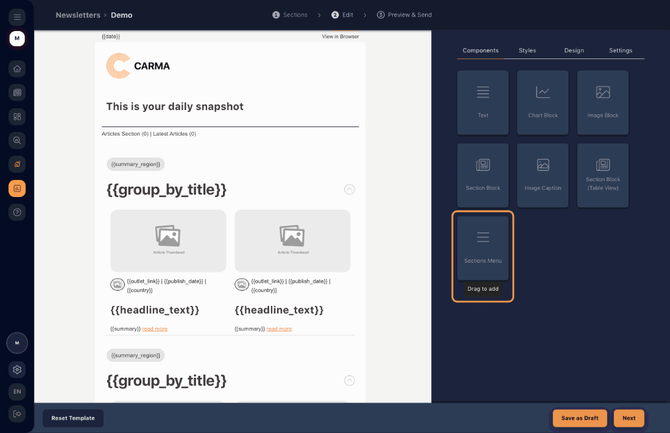Click the first {{summary_region}} tag

[135, 164]
